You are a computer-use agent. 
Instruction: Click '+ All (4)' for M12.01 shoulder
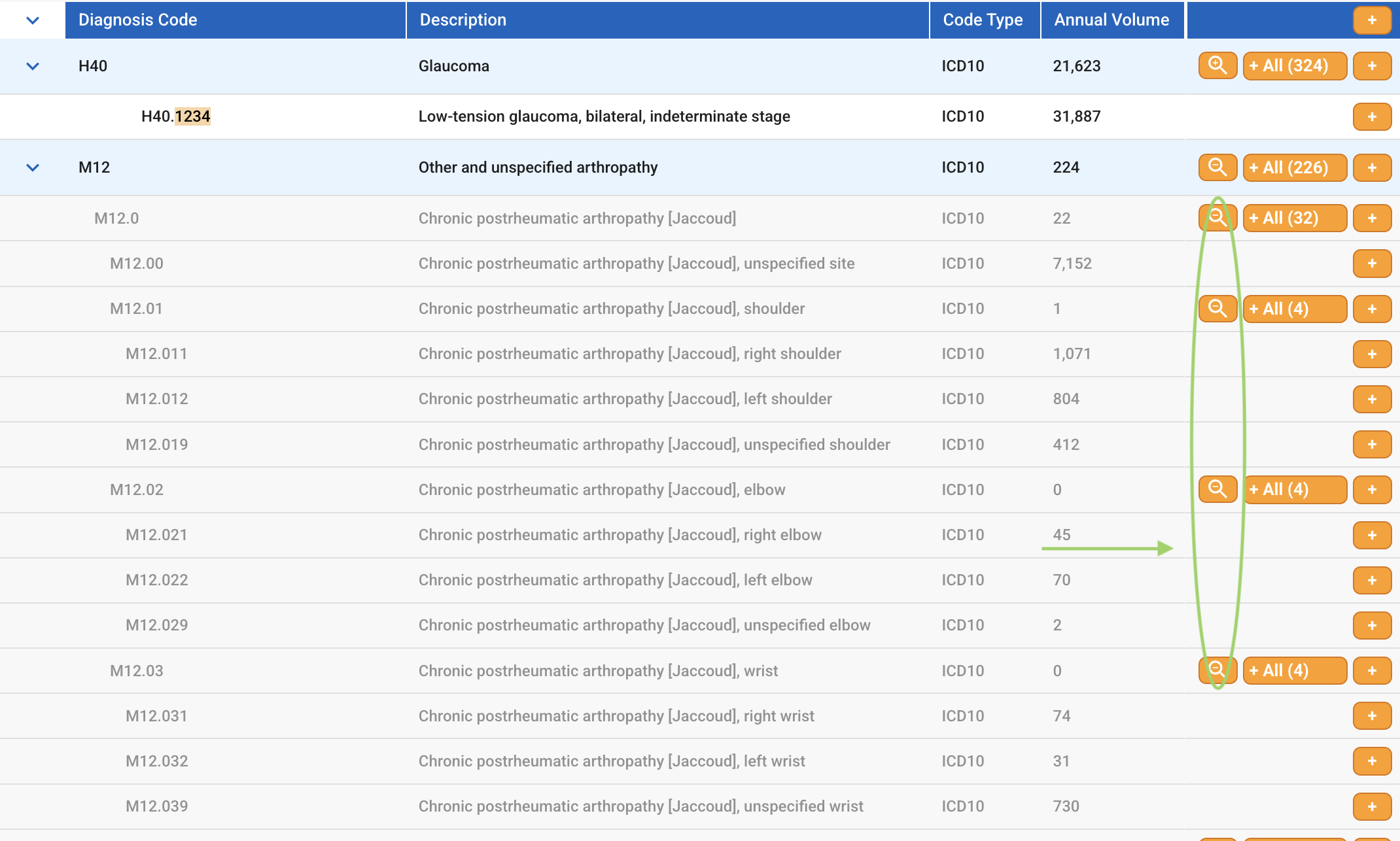click(1295, 309)
